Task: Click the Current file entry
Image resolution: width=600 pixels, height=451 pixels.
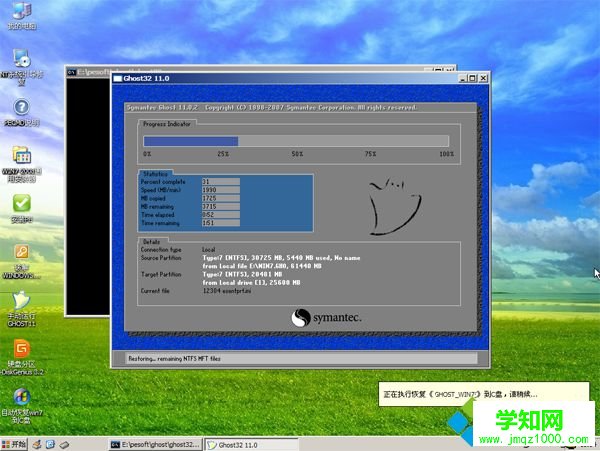Action: (x=227, y=291)
